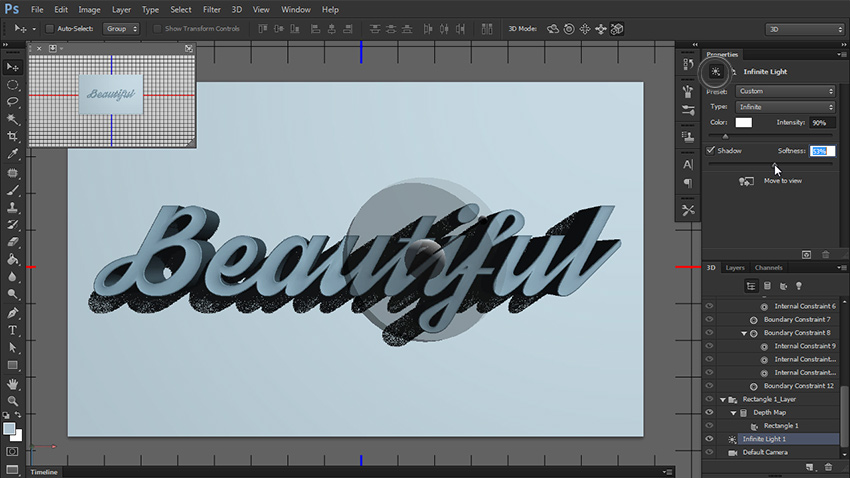850x478 pixels.
Task: Open the light Type dropdown
Action: coord(785,106)
